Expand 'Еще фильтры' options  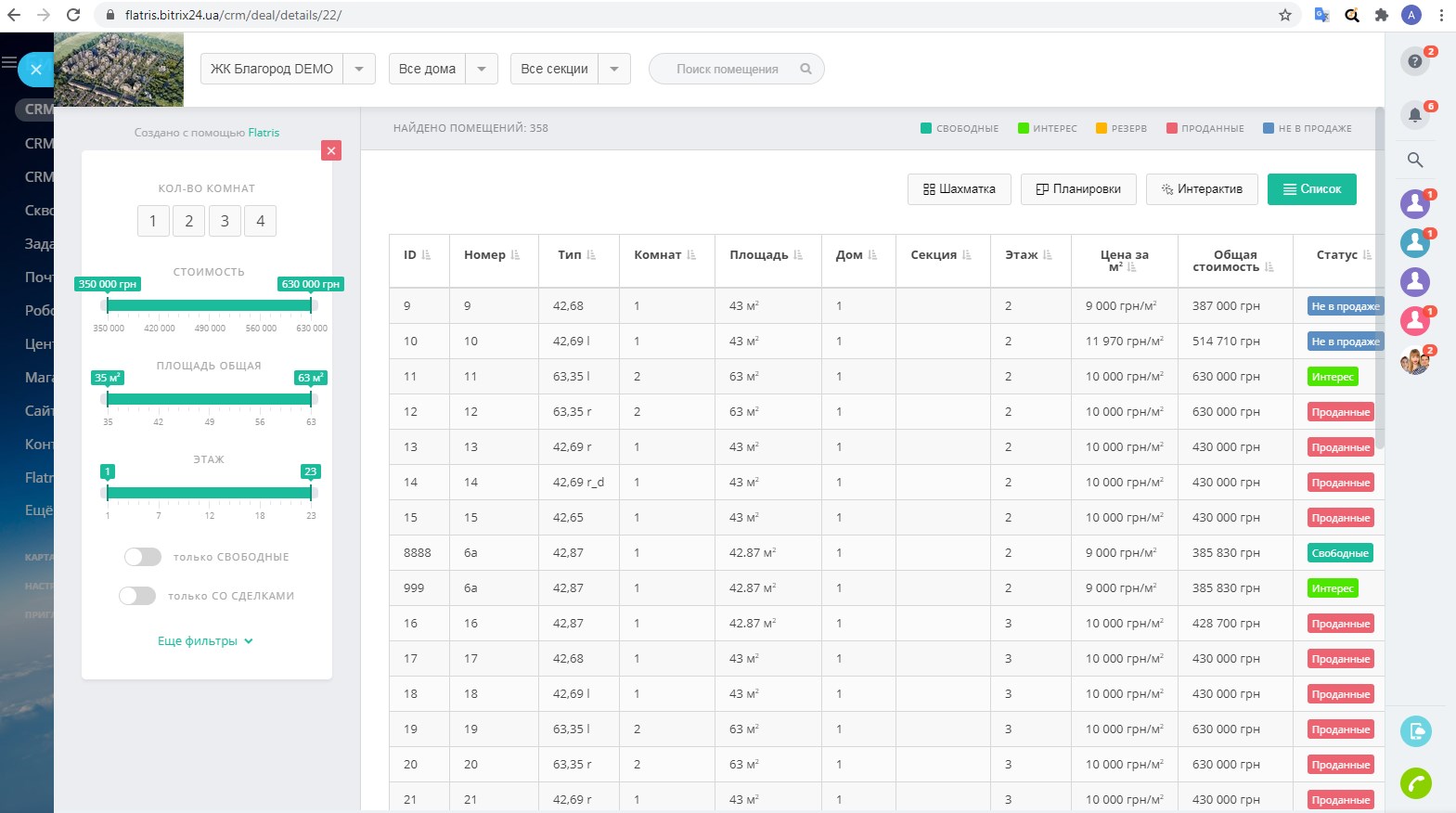pyautogui.click(x=205, y=641)
